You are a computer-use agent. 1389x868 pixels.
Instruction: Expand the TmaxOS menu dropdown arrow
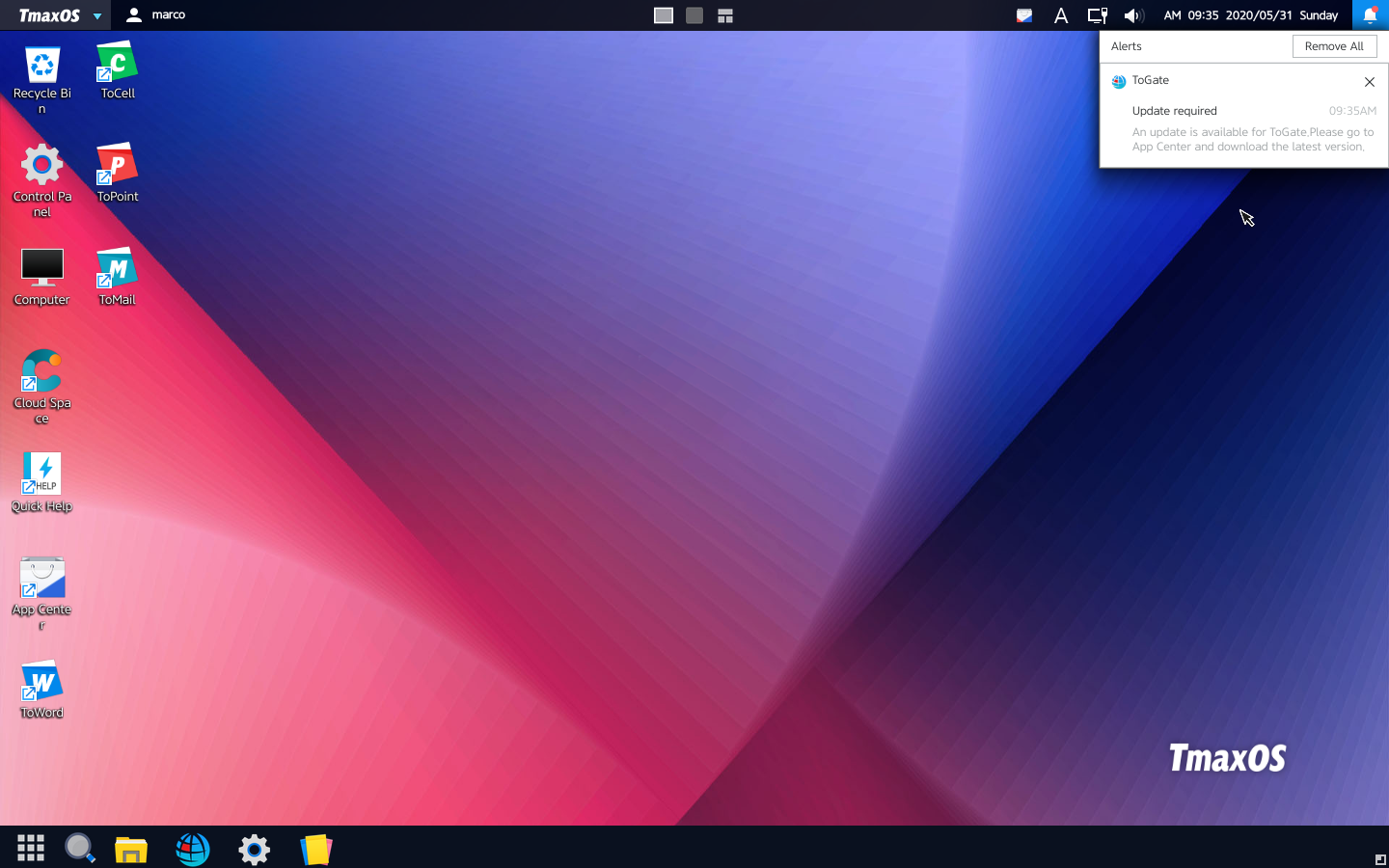tap(97, 16)
